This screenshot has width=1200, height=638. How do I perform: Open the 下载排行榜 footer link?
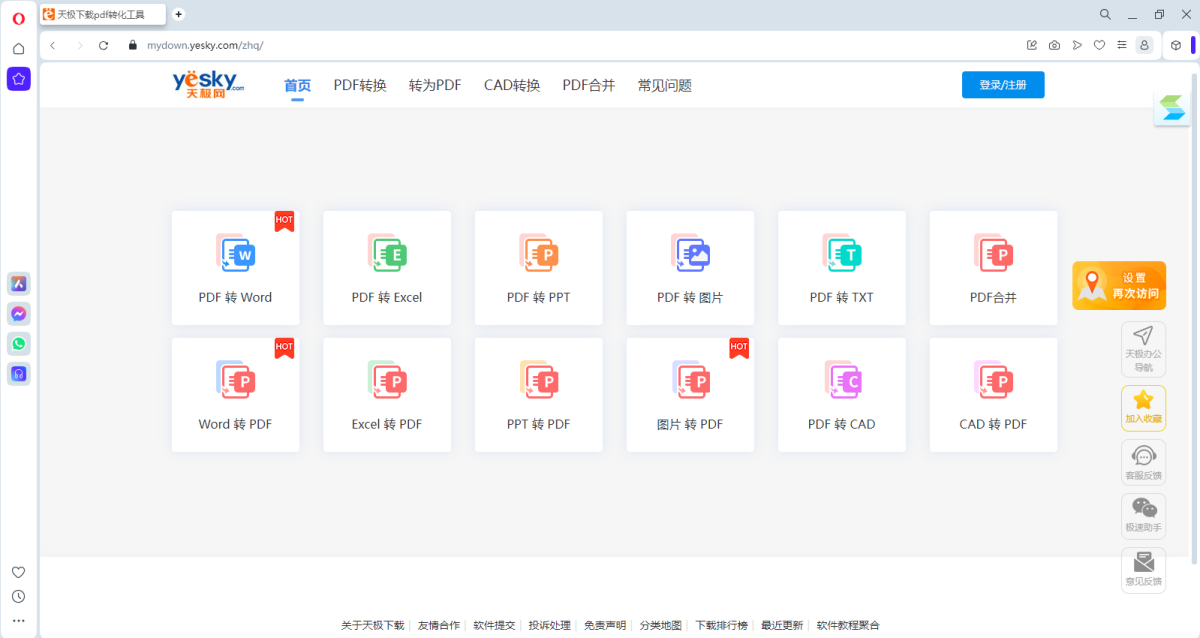pyautogui.click(x=723, y=624)
